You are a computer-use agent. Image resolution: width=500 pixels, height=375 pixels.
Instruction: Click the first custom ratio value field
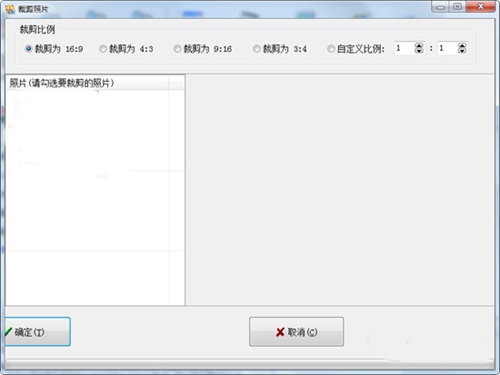click(404, 48)
